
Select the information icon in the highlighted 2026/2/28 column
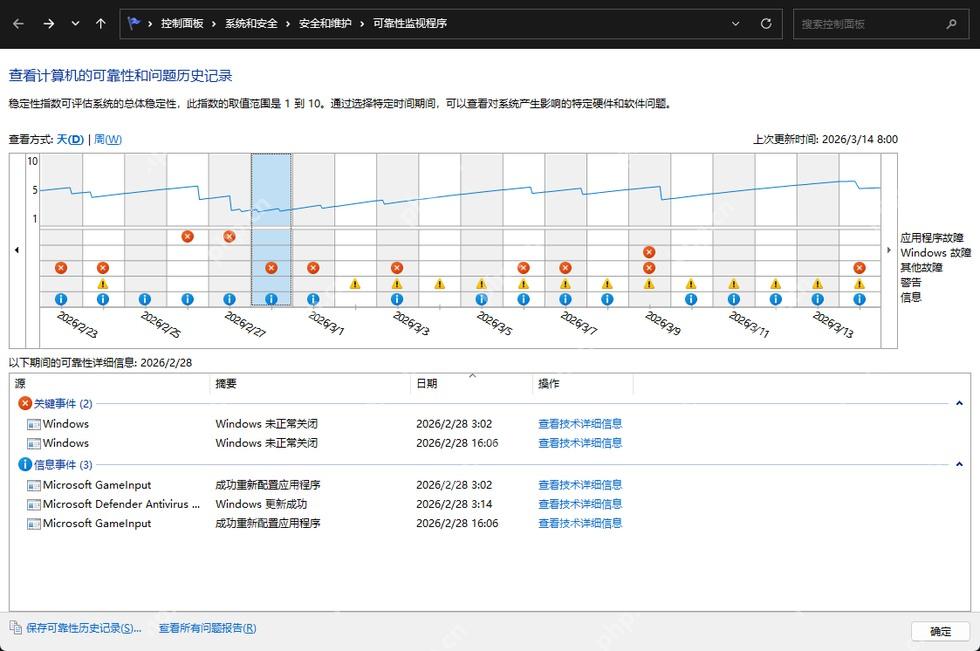tap(271, 299)
